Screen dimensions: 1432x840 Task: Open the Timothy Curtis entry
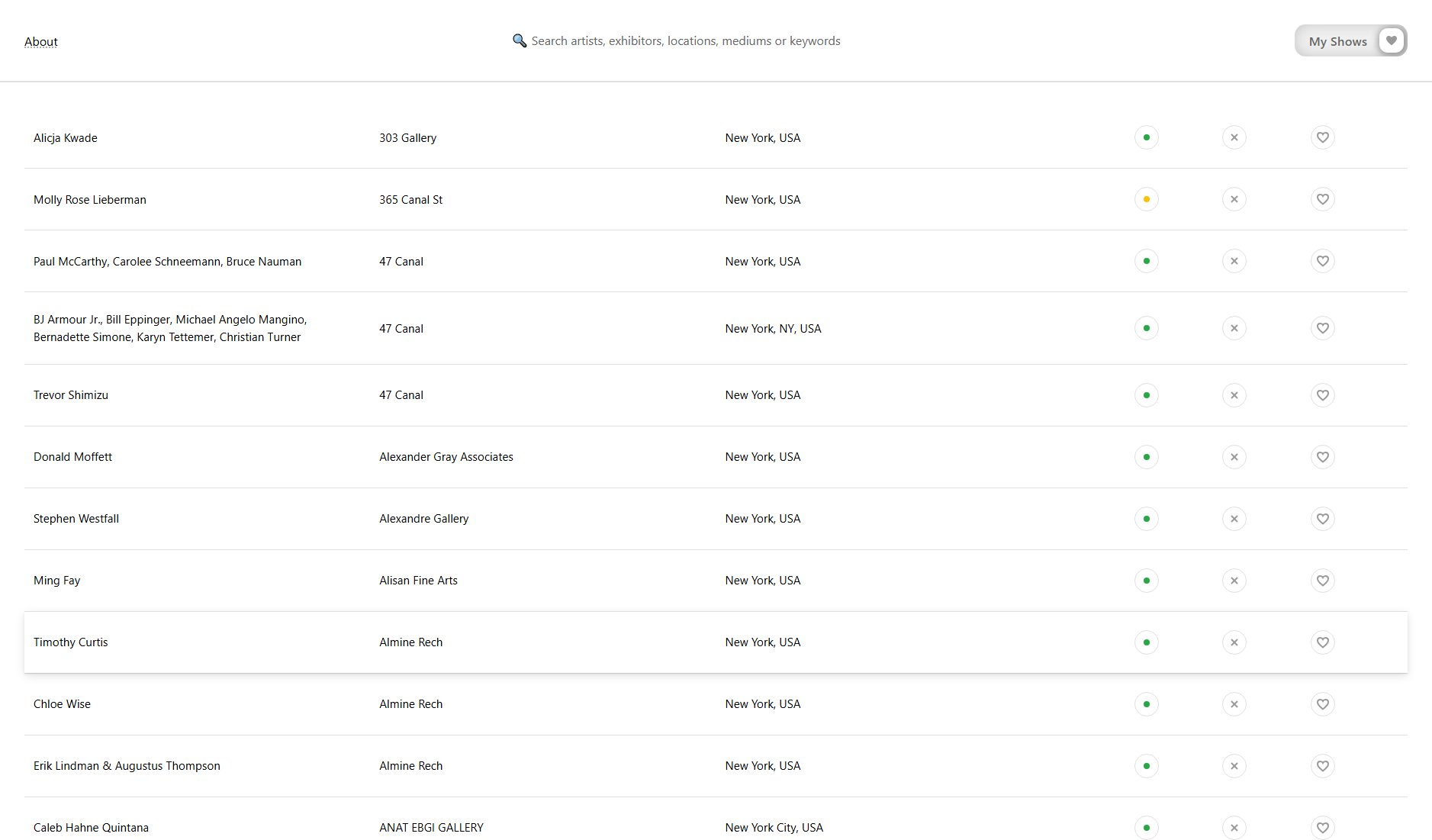[71, 642]
